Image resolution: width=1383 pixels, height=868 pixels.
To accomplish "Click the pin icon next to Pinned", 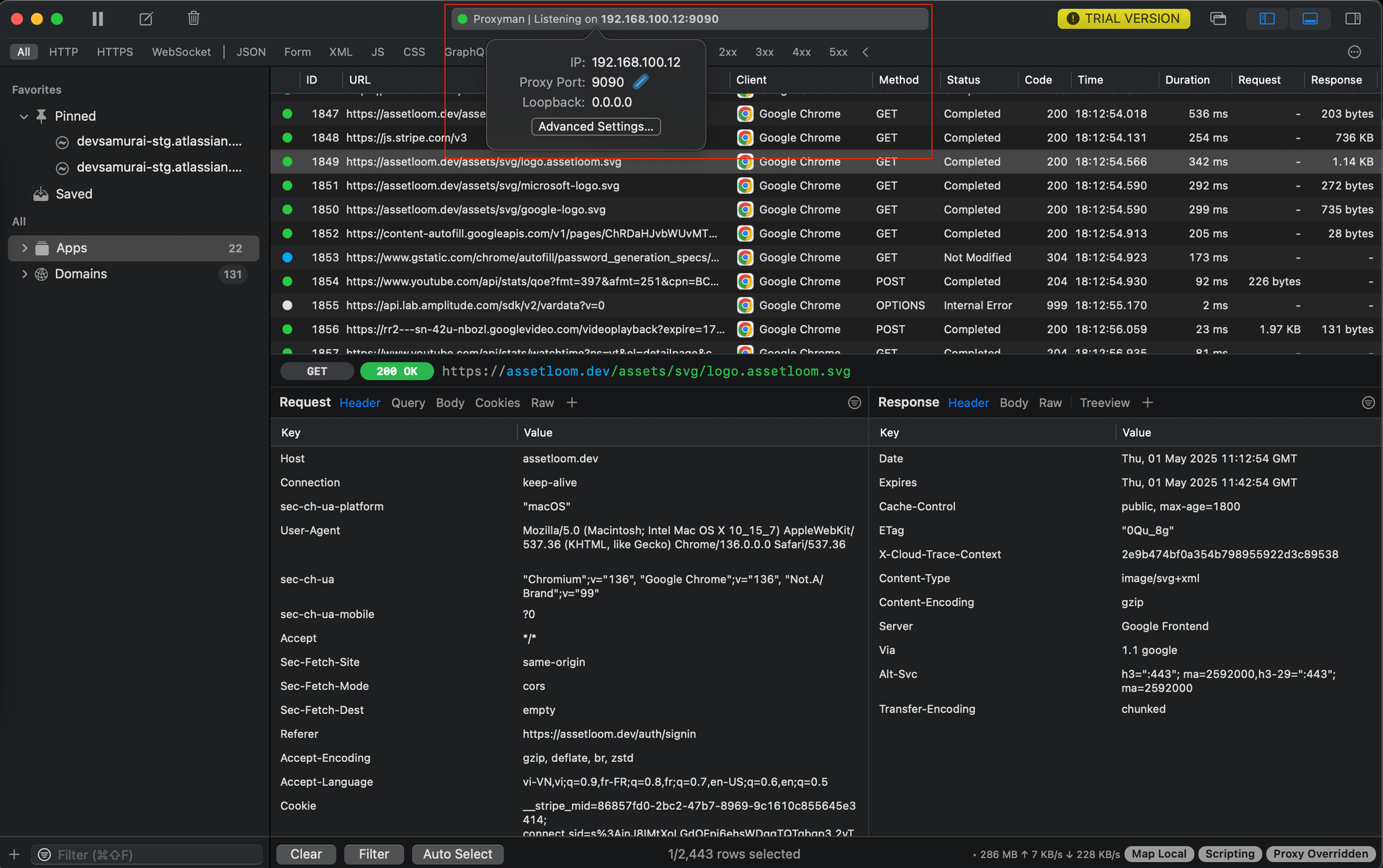I will pyautogui.click(x=42, y=116).
